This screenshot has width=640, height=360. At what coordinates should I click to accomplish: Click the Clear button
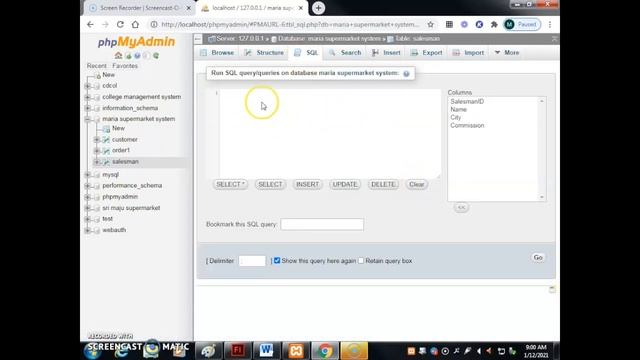pyautogui.click(x=417, y=184)
